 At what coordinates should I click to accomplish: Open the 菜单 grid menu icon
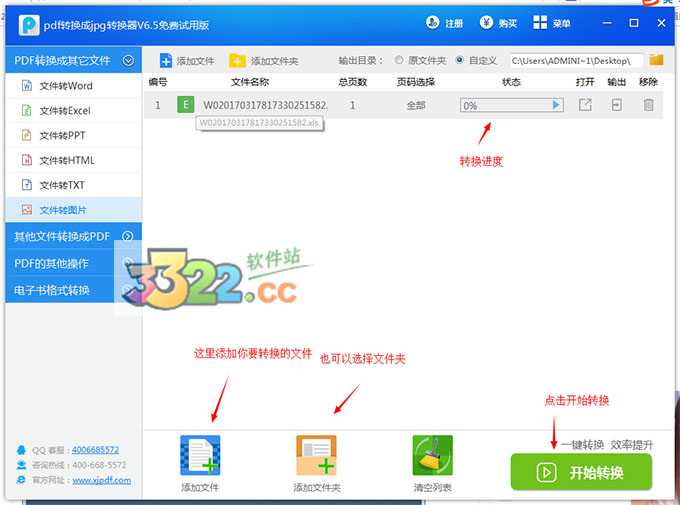coord(540,23)
